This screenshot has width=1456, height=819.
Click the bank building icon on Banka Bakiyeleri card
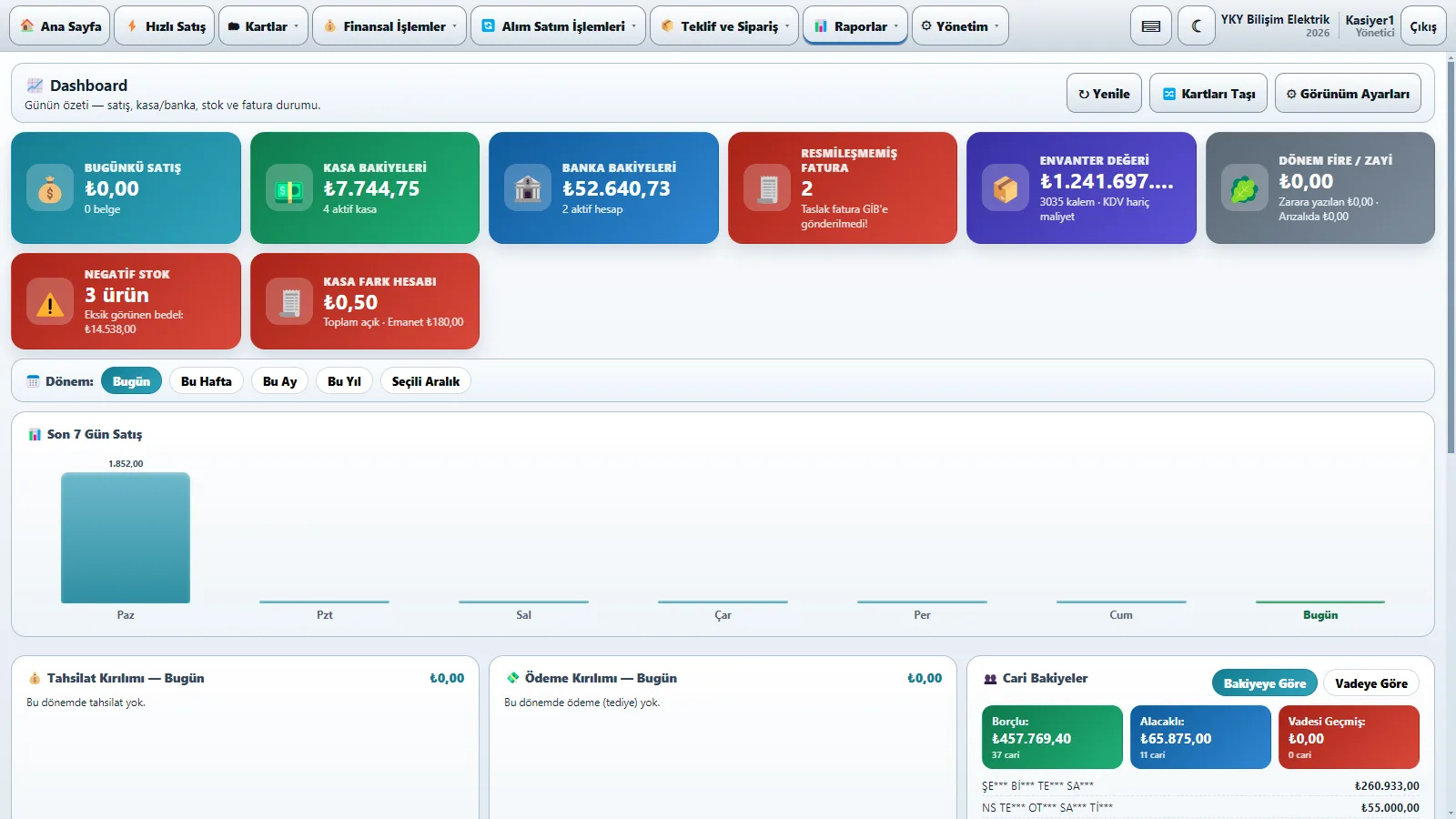click(x=528, y=188)
